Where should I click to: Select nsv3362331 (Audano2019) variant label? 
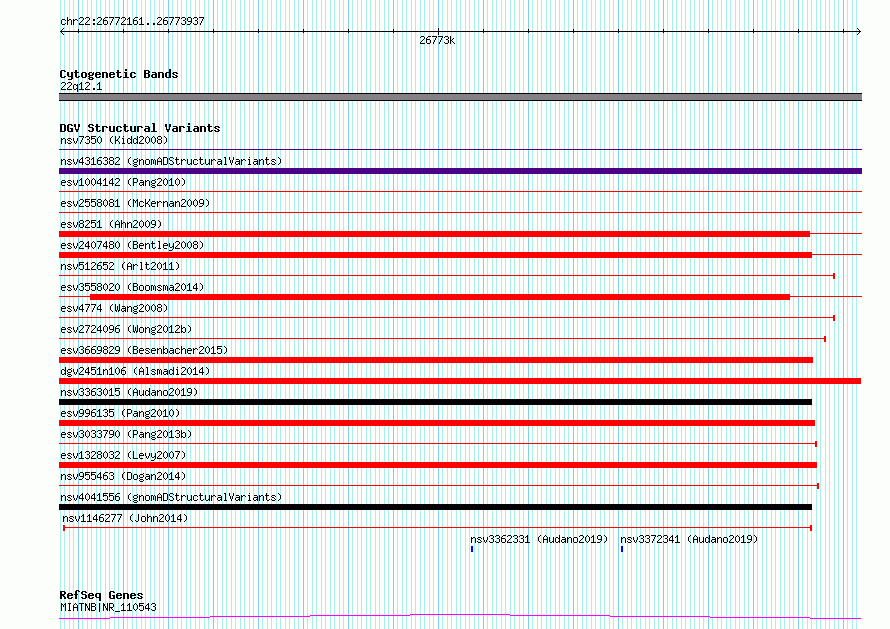[539, 539]
